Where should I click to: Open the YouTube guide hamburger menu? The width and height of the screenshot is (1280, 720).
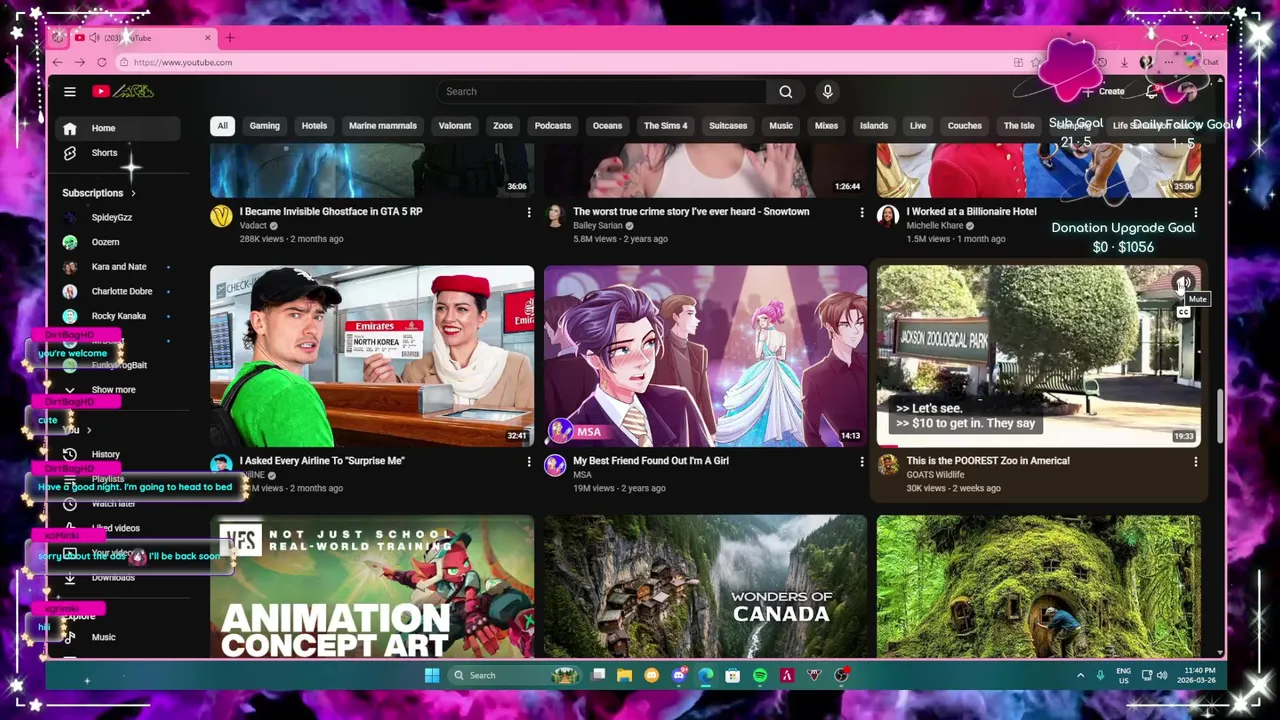70,91
